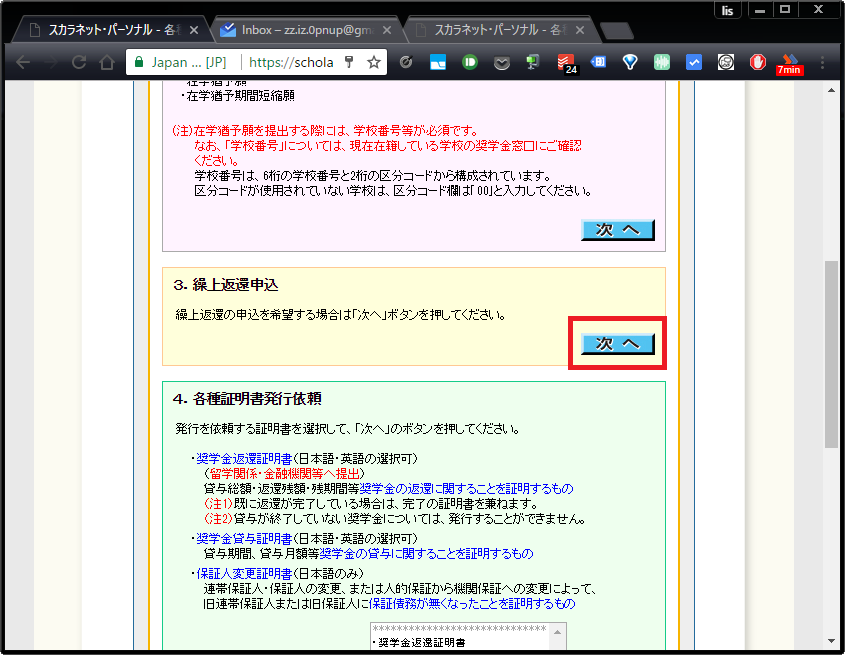
Task: Click the red (注2) note label
Action: (x=218, y=519)
